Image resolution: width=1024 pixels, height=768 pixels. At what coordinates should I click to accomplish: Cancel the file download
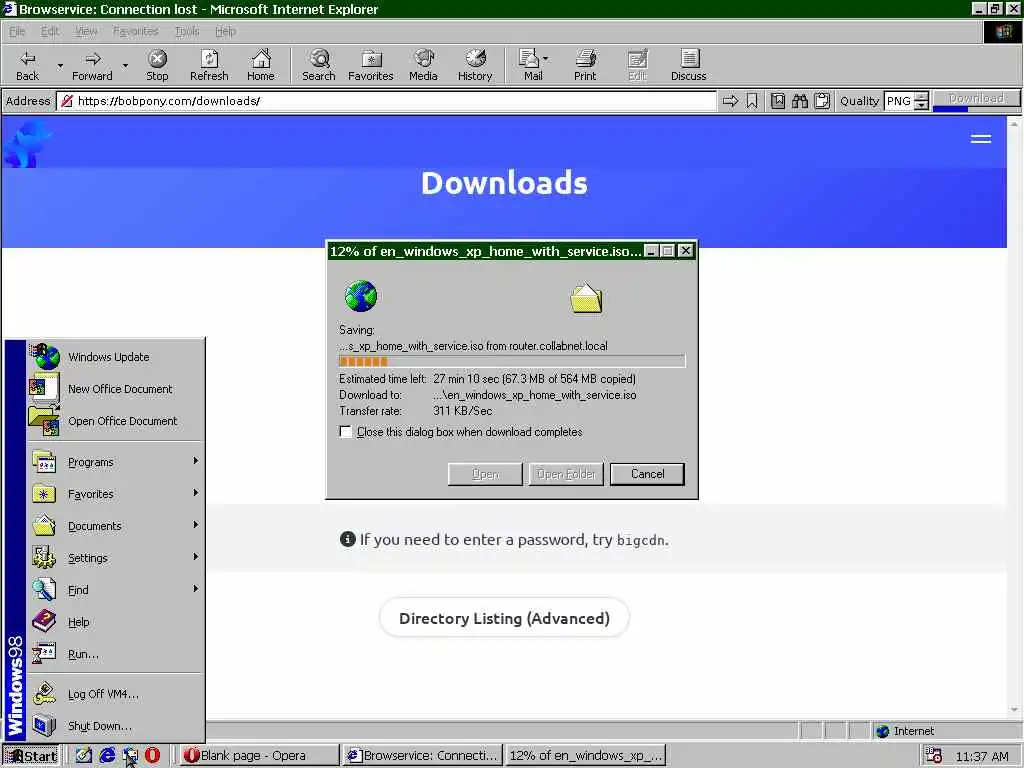[x=647, y=474]
